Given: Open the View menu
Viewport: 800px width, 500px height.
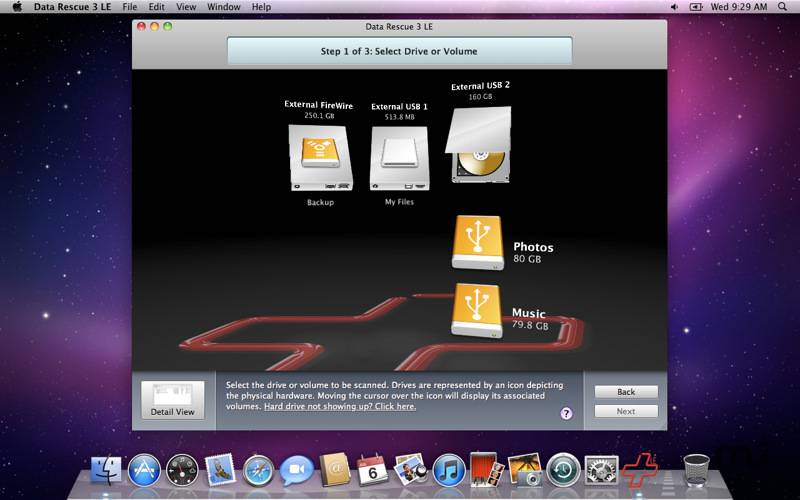Looking at the screenshot, I should [186, 7].
